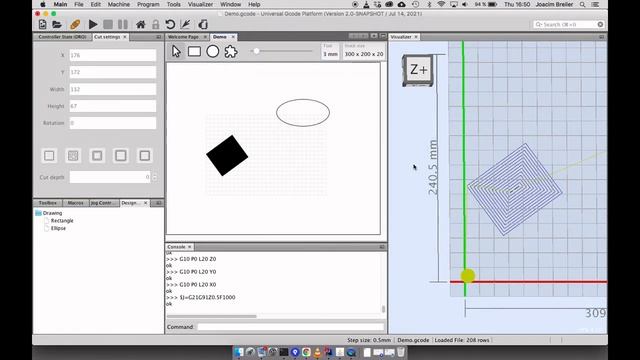Select the fourth cut type icon
This screenshot has height=360, width=640.
[x=121, y=156]
